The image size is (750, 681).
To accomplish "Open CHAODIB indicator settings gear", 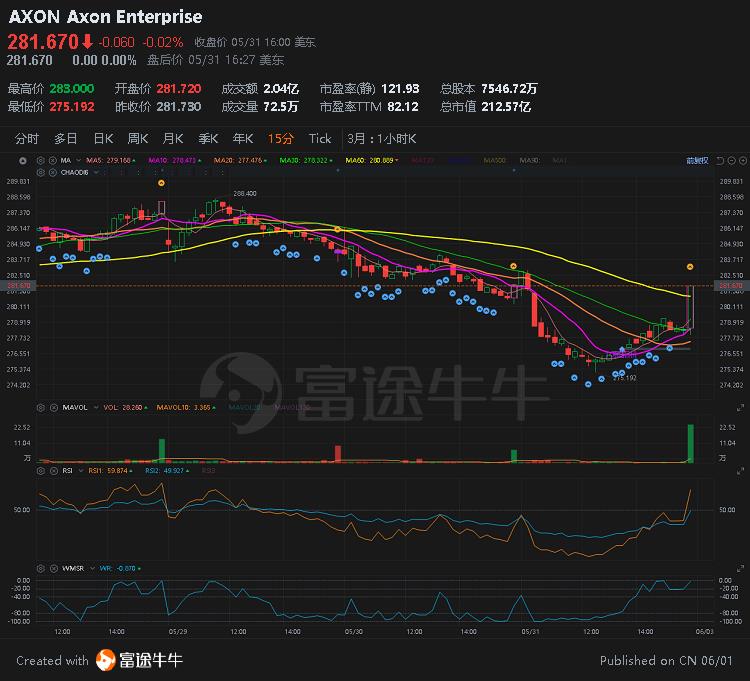I will point(41,172).
